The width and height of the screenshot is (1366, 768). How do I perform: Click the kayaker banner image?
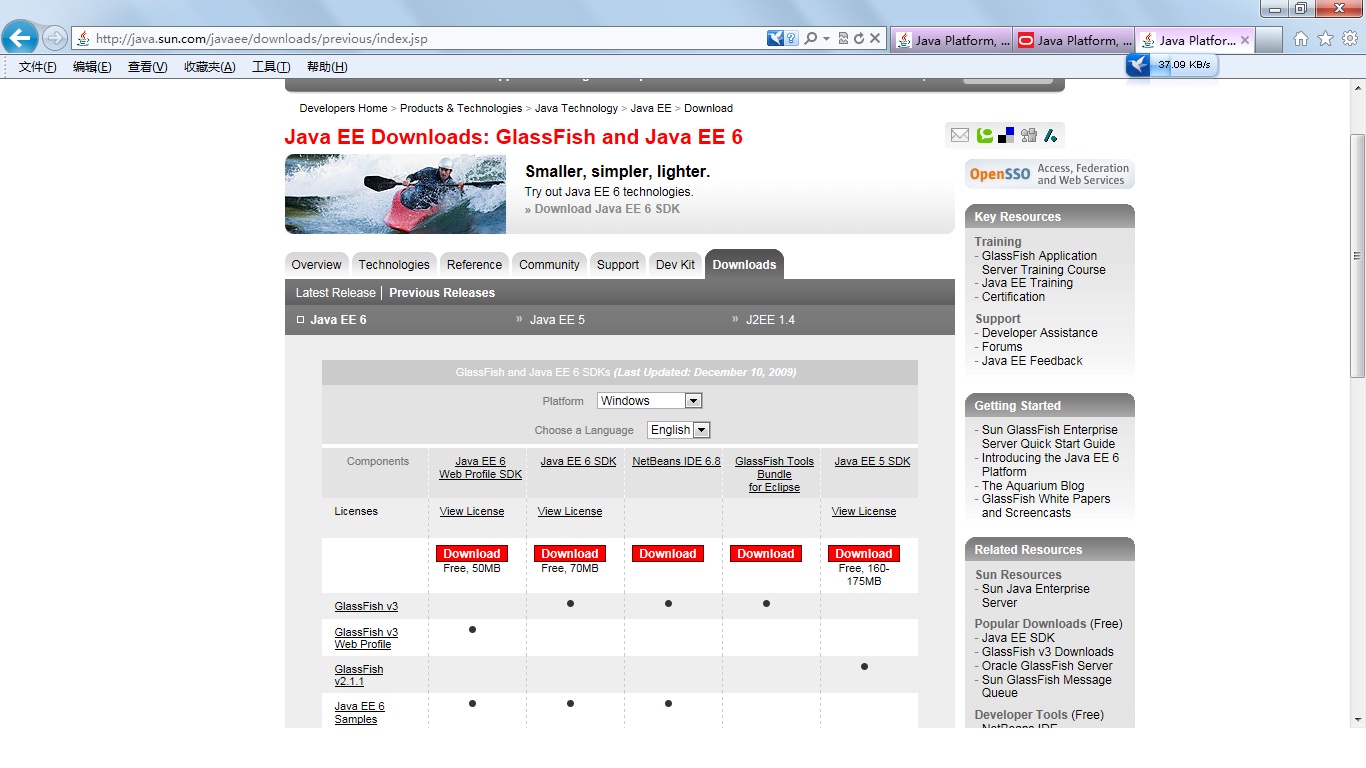click(395, 194)
